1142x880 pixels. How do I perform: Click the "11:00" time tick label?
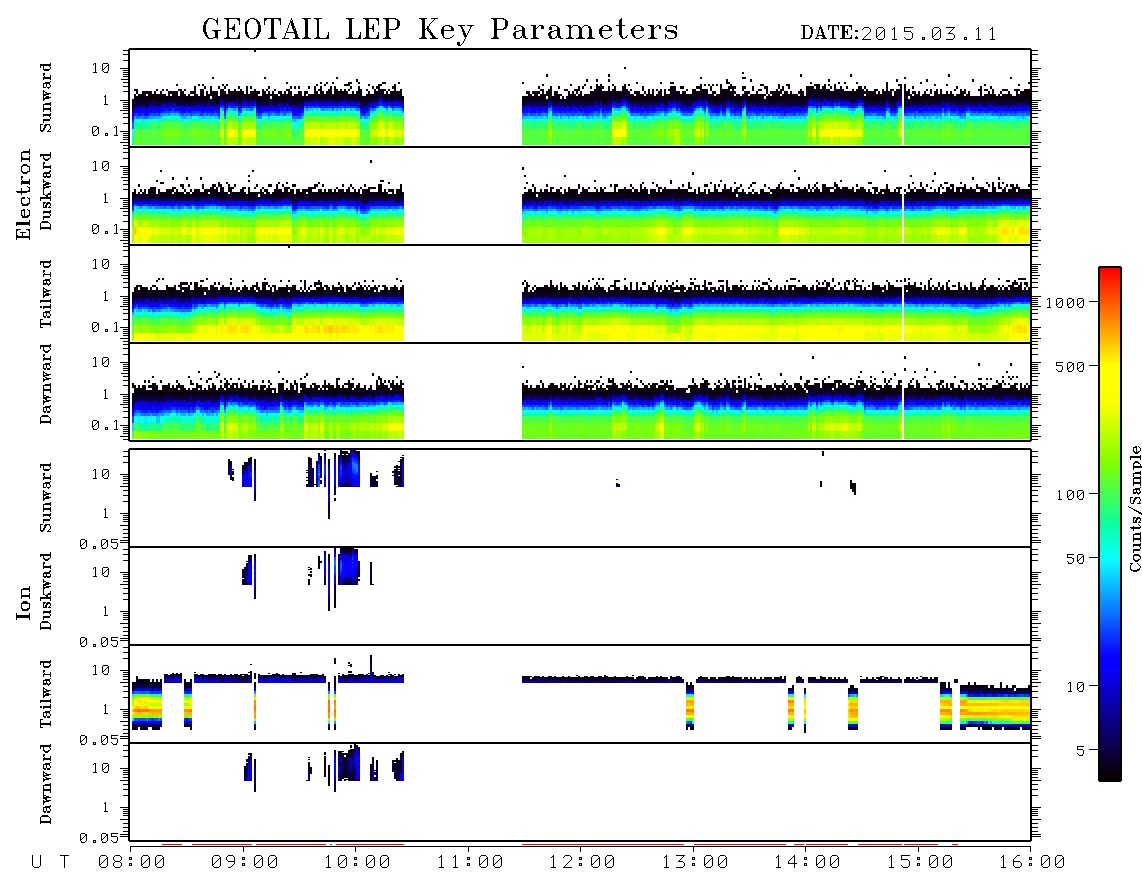tap(470, 863)
